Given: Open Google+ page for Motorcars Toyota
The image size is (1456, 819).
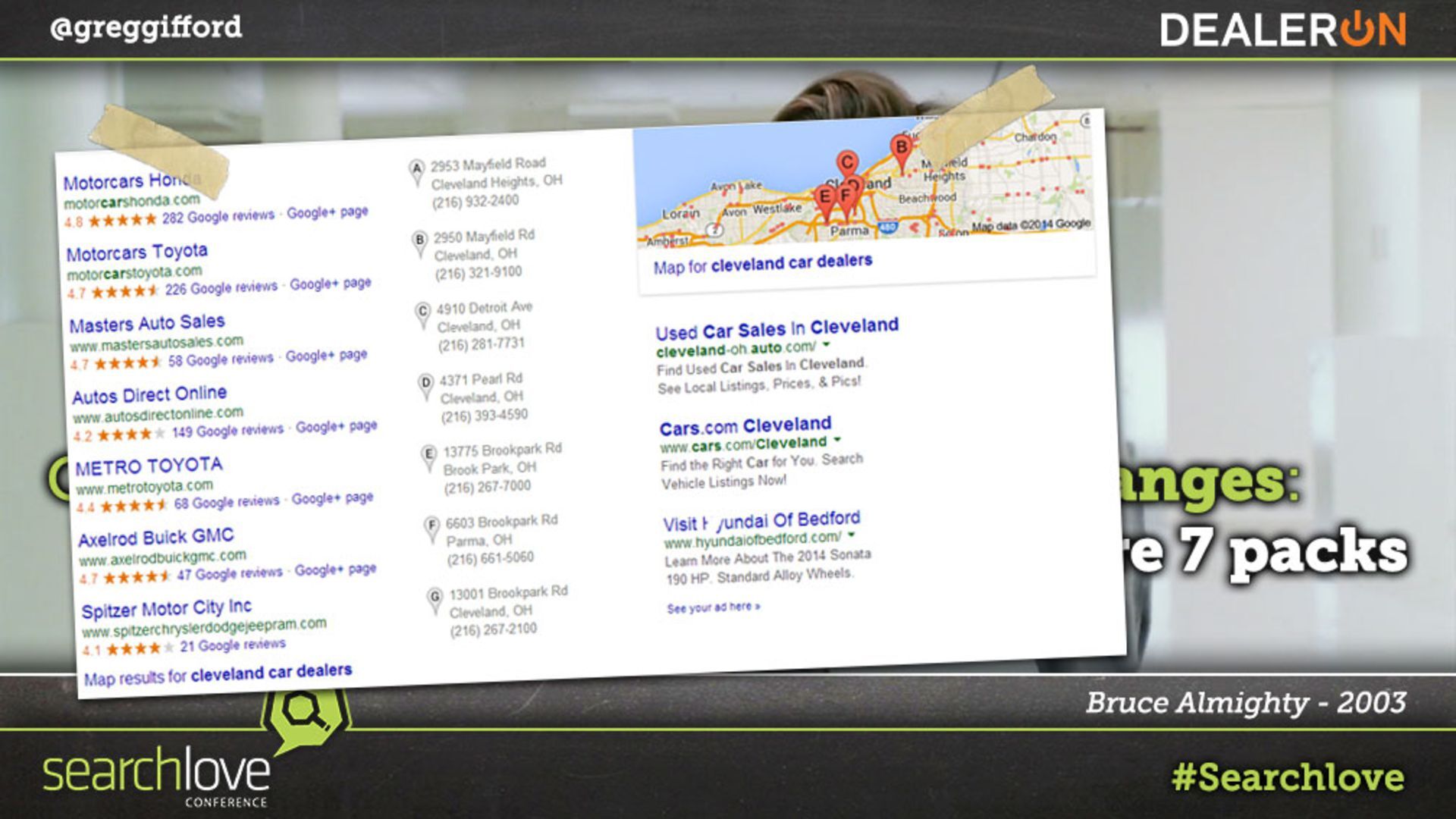Looking at the screenshot, I should tap(331, 284).
